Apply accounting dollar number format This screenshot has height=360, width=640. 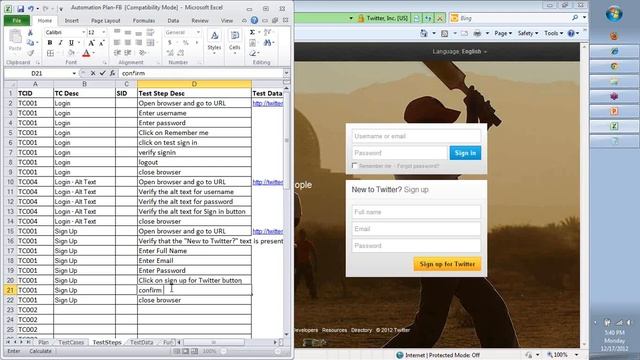pyautogui.click(x=170, y=42)
